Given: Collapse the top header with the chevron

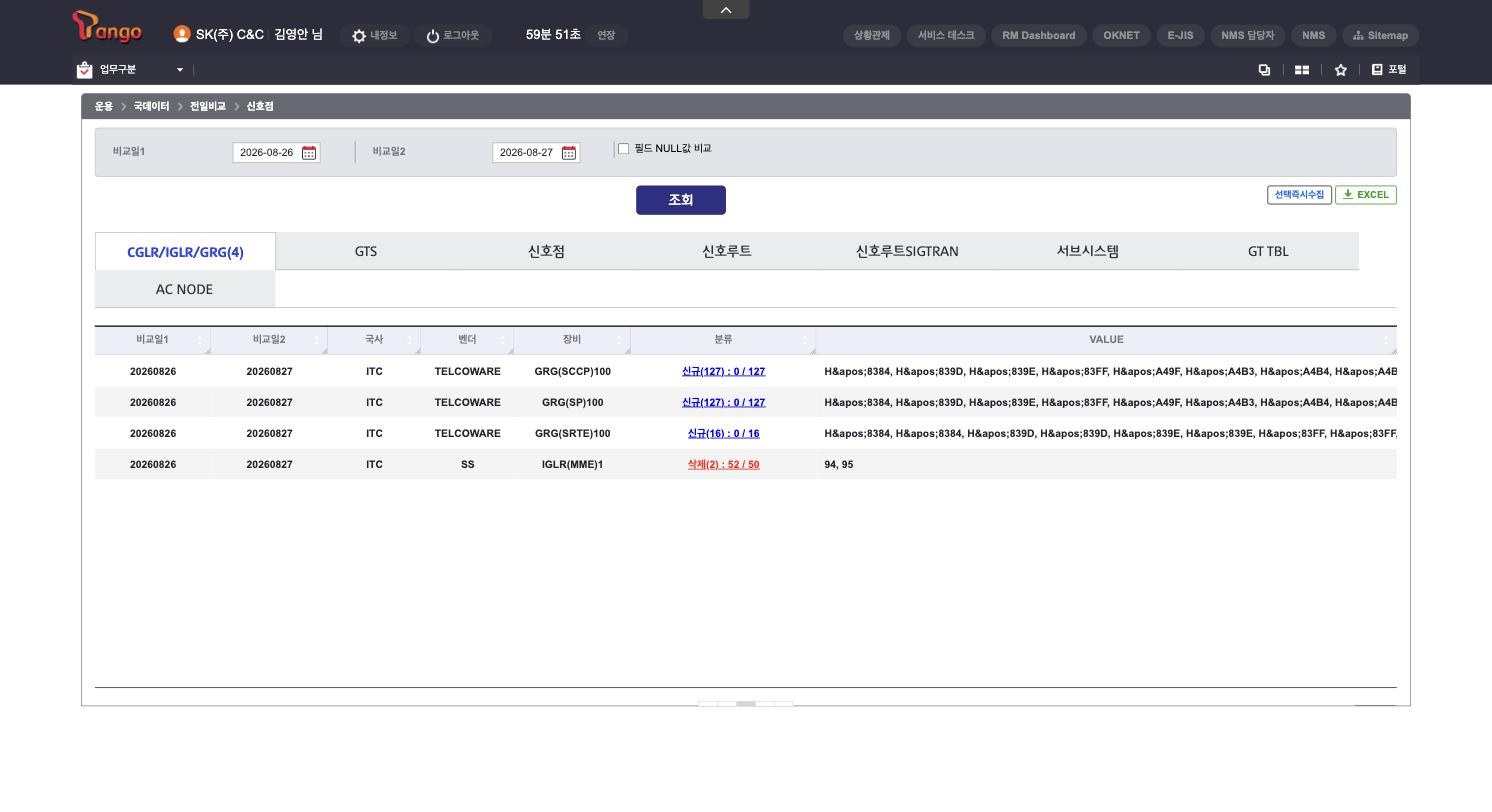Looking at the screenshot, I should (726, 10).
